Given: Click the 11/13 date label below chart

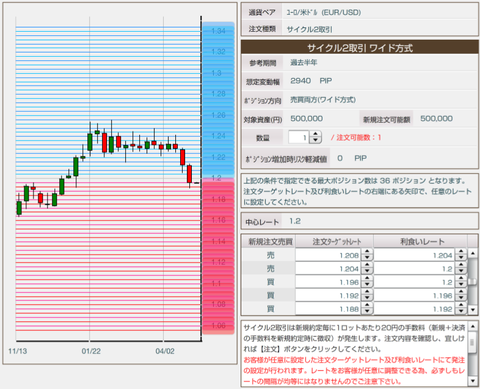Looking at the screenshot, I should point(17,351).
